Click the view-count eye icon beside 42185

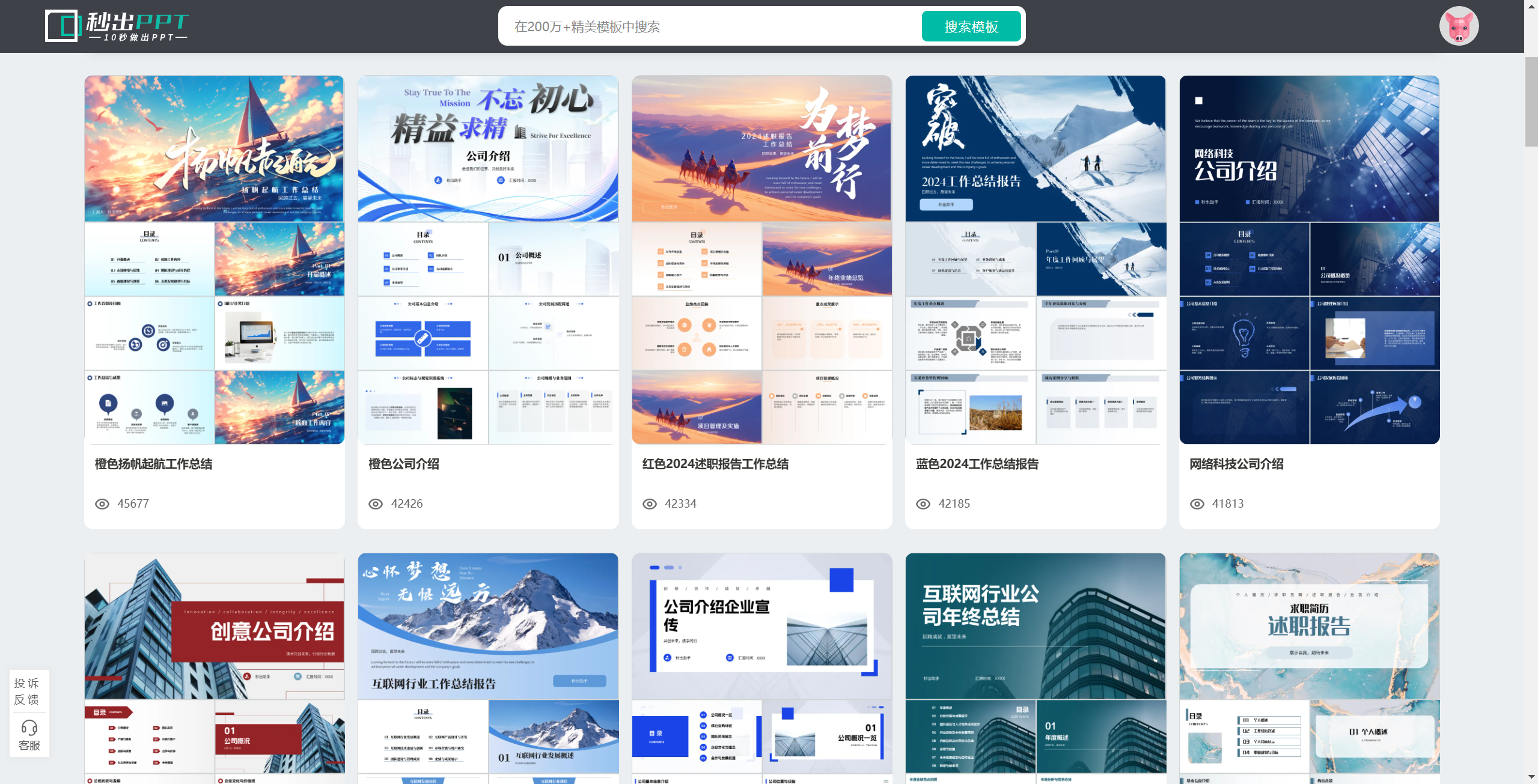click(x=923, y=504)
